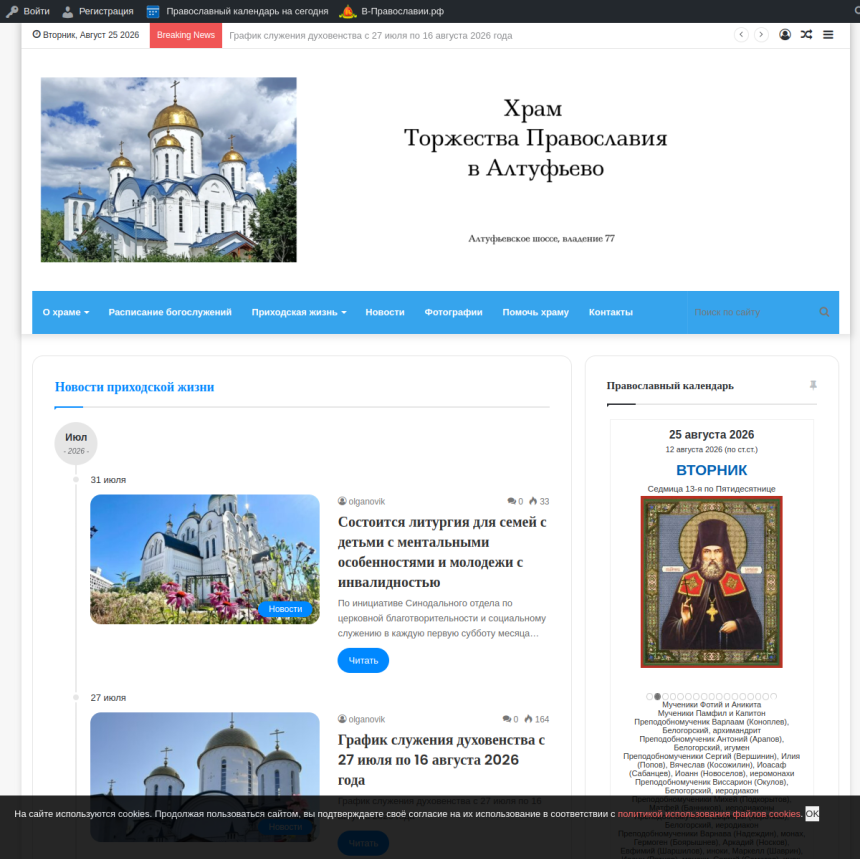Go to the previous breaking news item

click(741, 35)
